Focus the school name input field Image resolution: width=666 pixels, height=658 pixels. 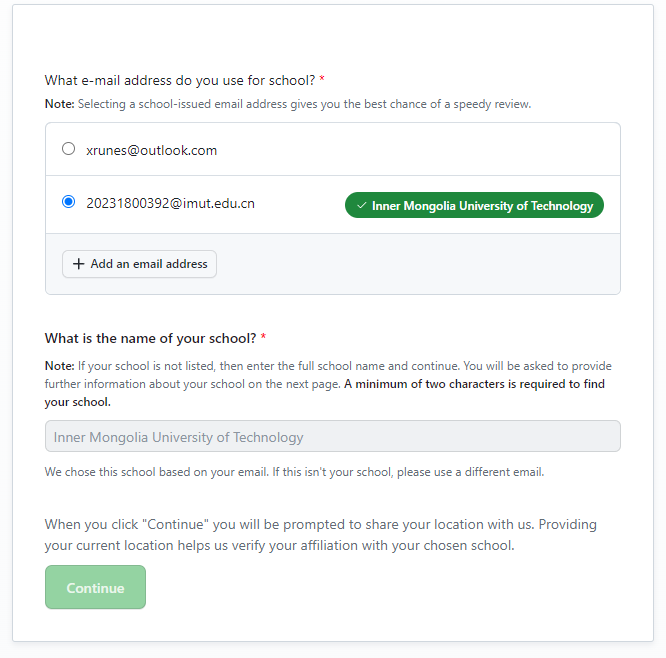pyautogui.click(x=333, y=436)
